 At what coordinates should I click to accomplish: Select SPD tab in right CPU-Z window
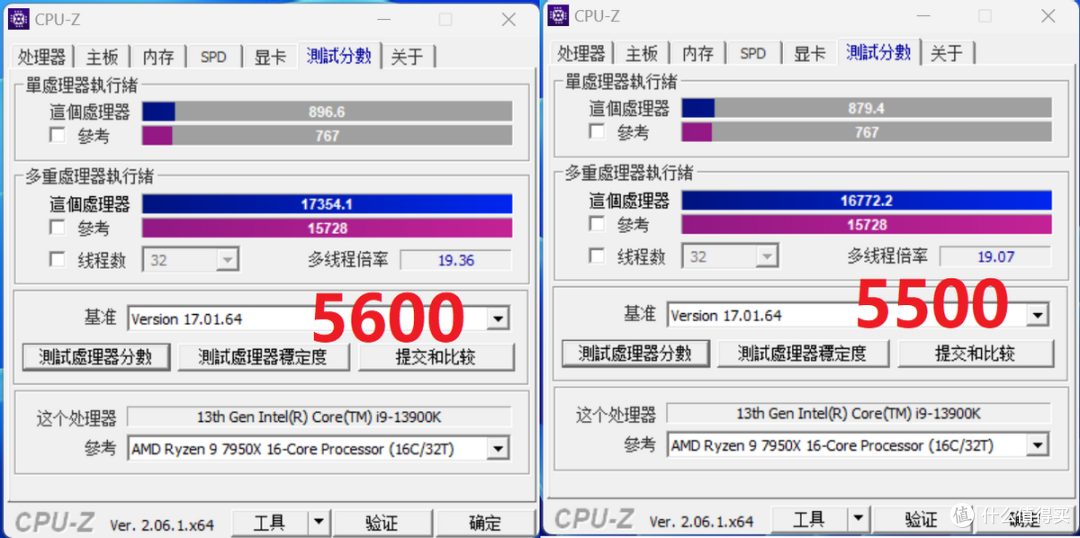(x=753, y=53)
